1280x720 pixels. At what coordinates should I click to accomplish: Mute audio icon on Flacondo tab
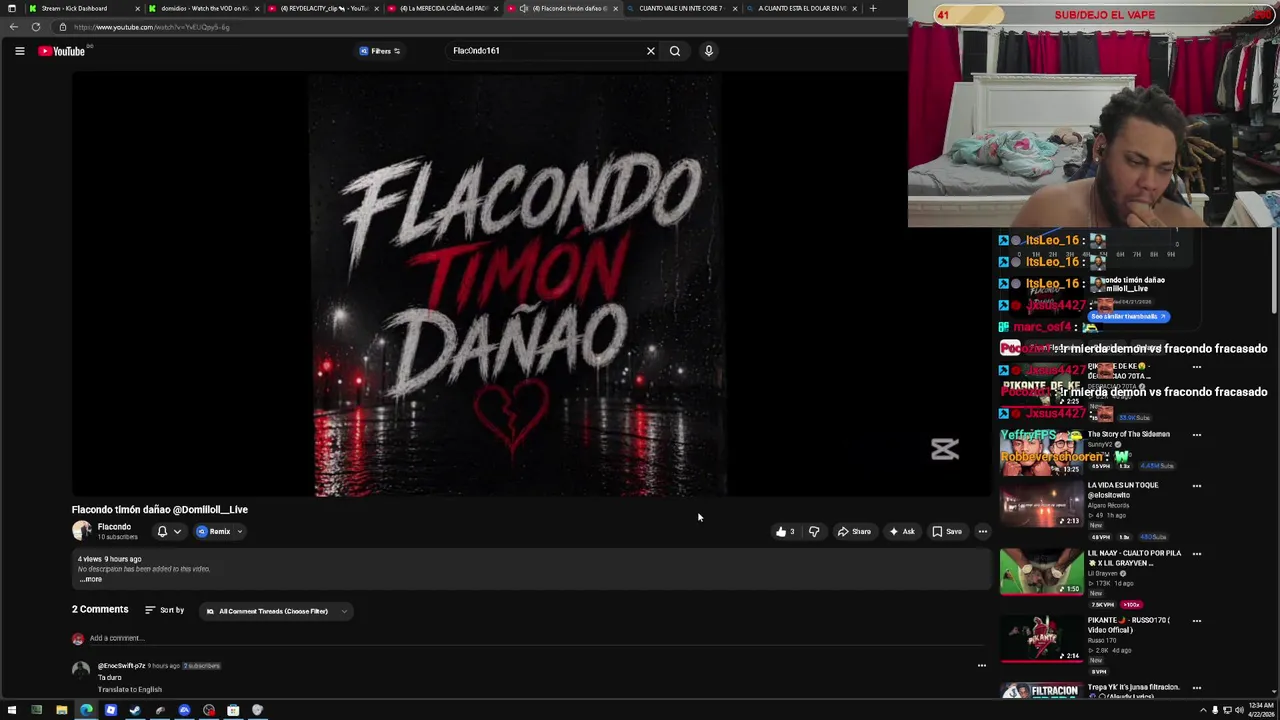[x=524, y=8]
